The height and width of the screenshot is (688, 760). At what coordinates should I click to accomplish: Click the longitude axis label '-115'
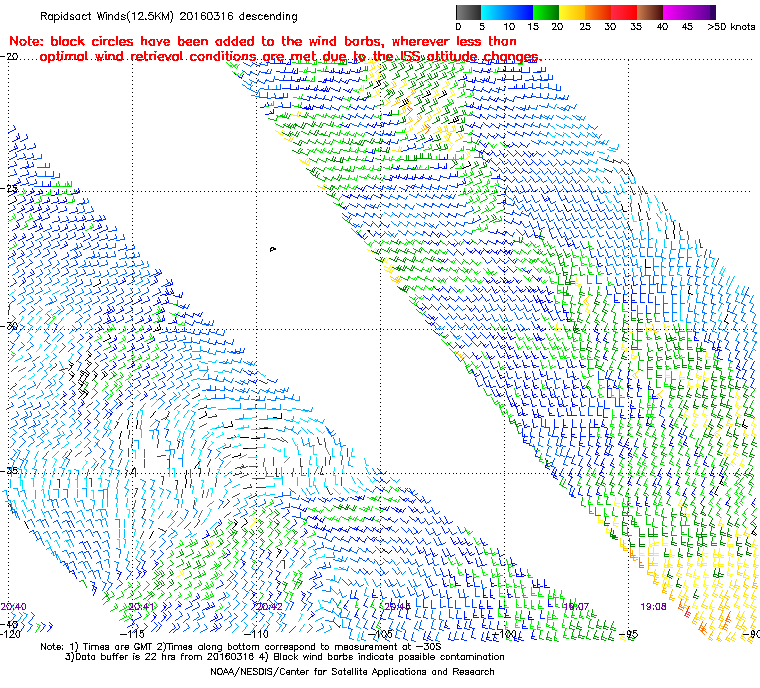pos(132,634)
